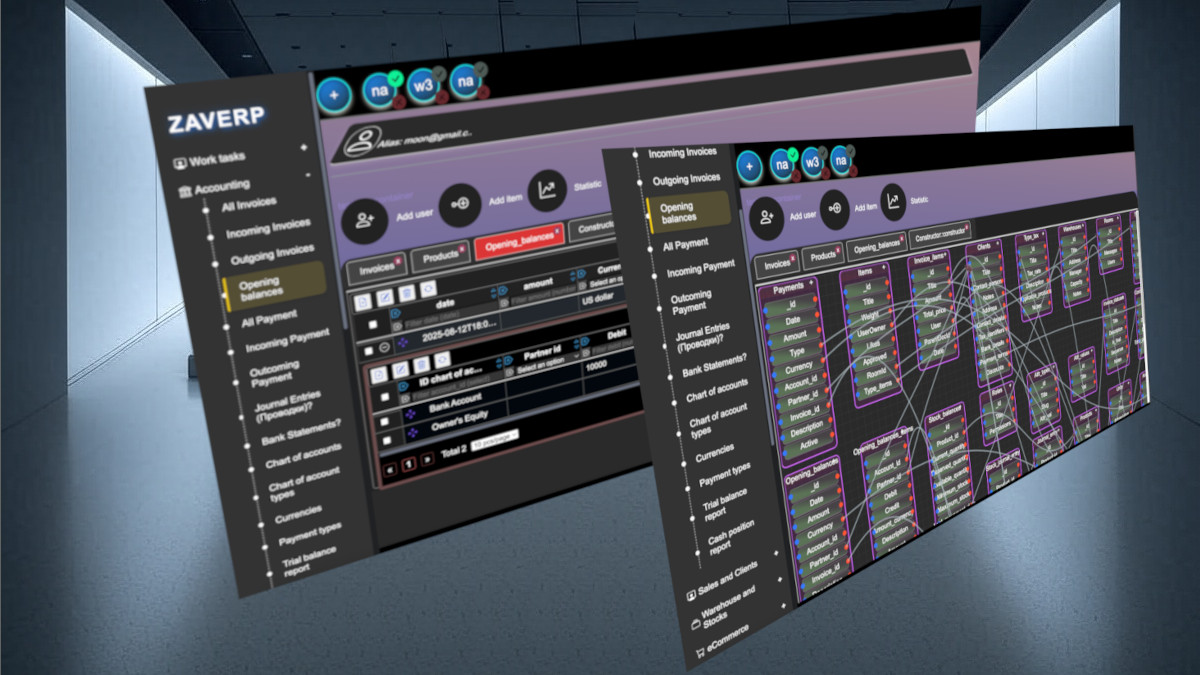The width and height of the screenshot is (1200, 675).
Task: Open Chart of accounts in right window sidebar
Action: pyautogui.click(x=716, y=389)
